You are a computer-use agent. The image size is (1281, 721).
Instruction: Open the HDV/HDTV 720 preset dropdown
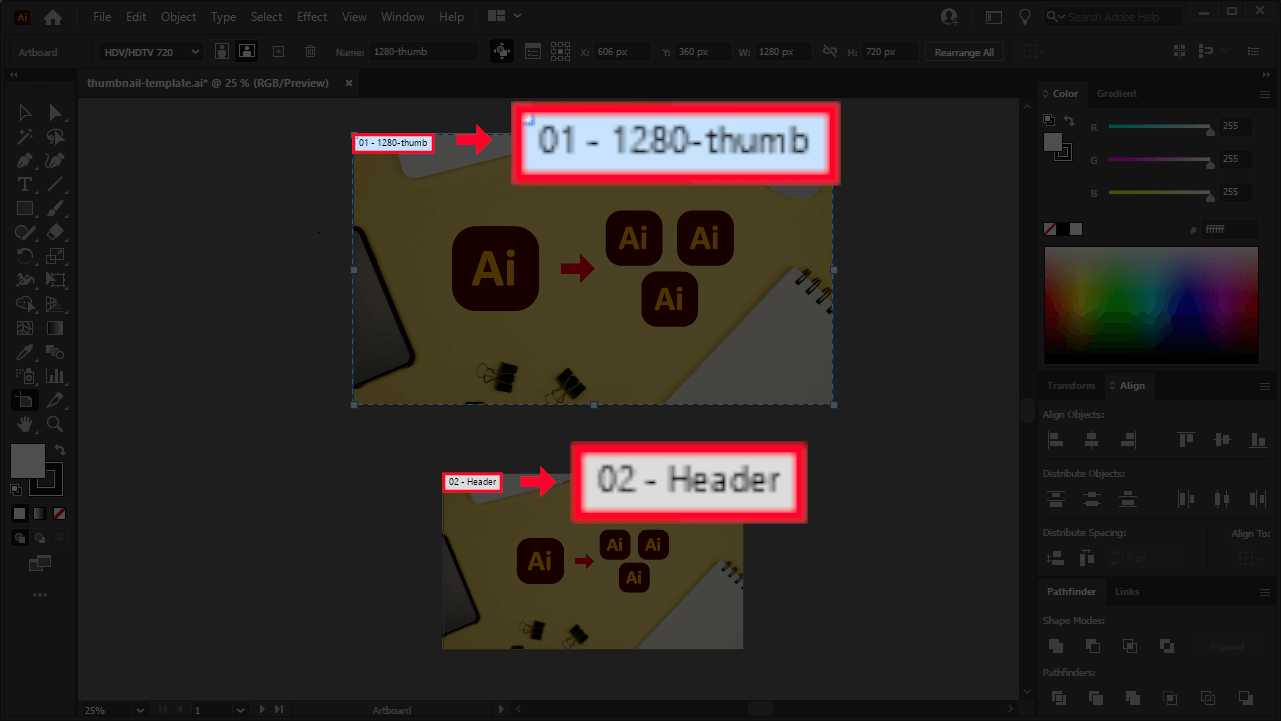point(150,52)
